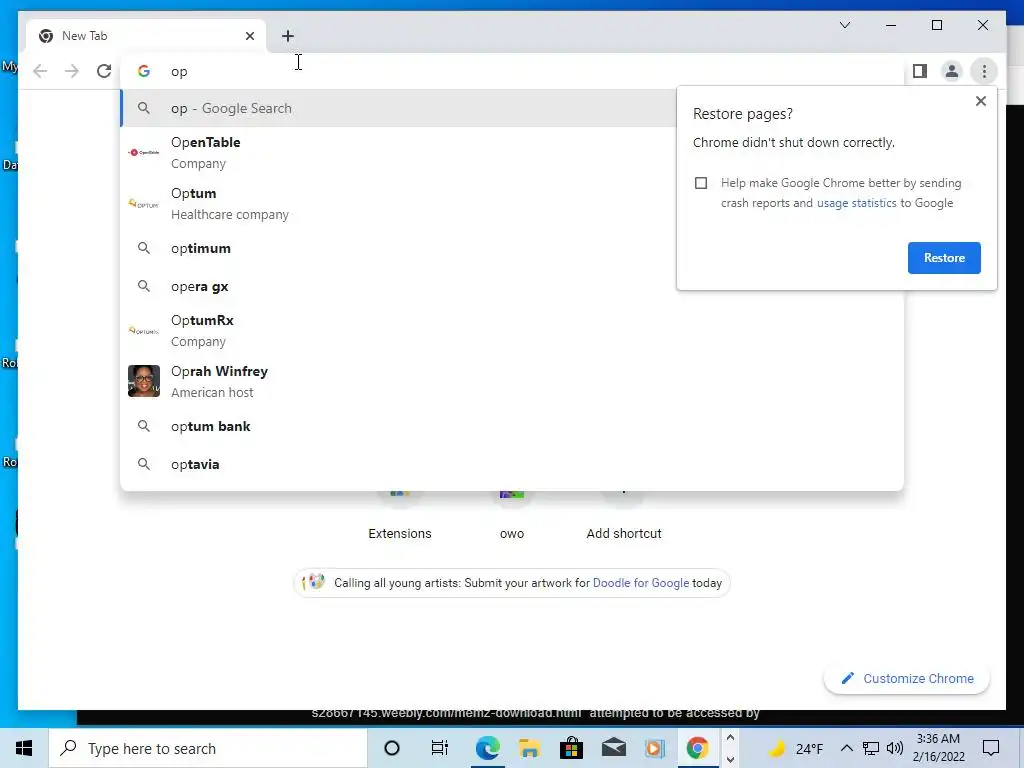Open the volume speaker tray icon
1024x768 pixels.
pos(895,748)
